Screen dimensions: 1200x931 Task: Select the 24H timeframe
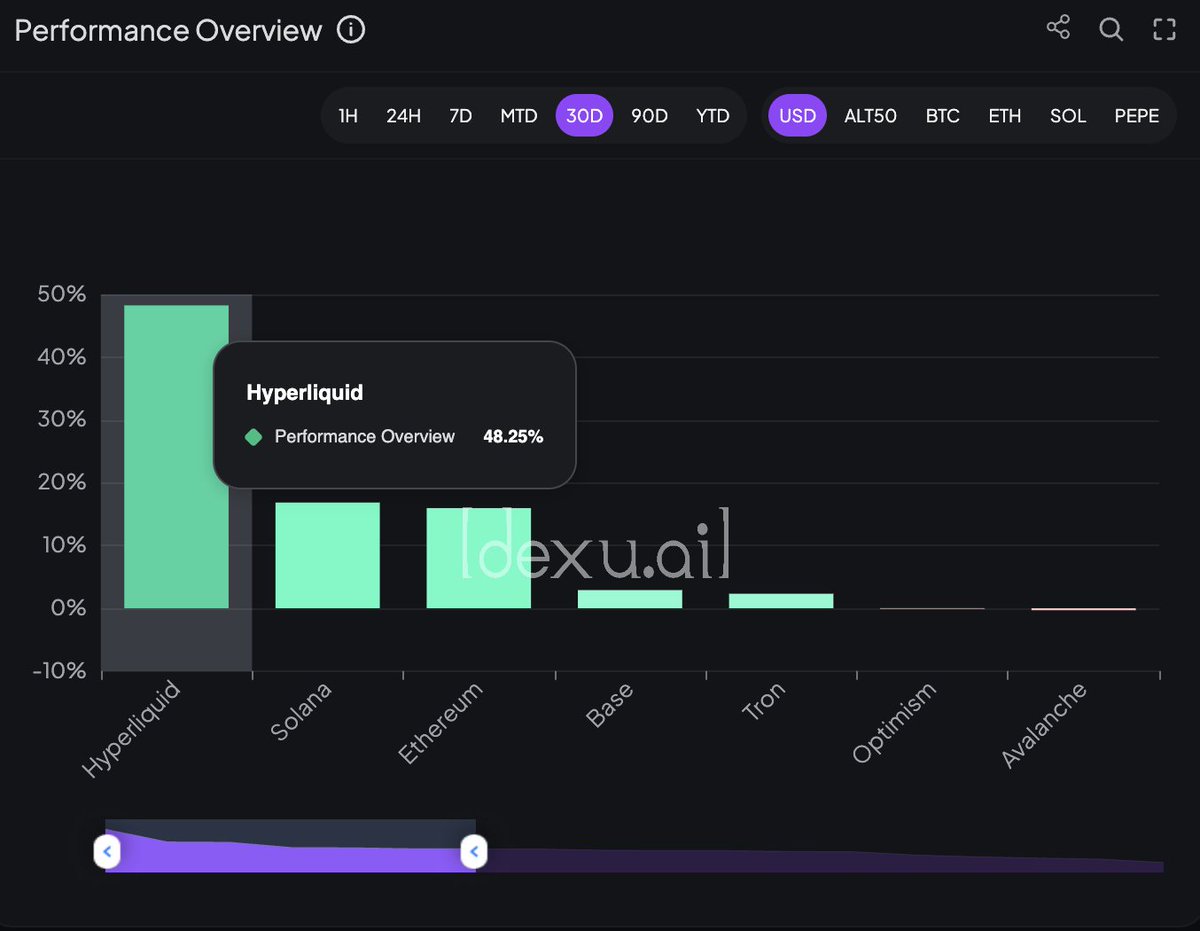pos(403,116)
